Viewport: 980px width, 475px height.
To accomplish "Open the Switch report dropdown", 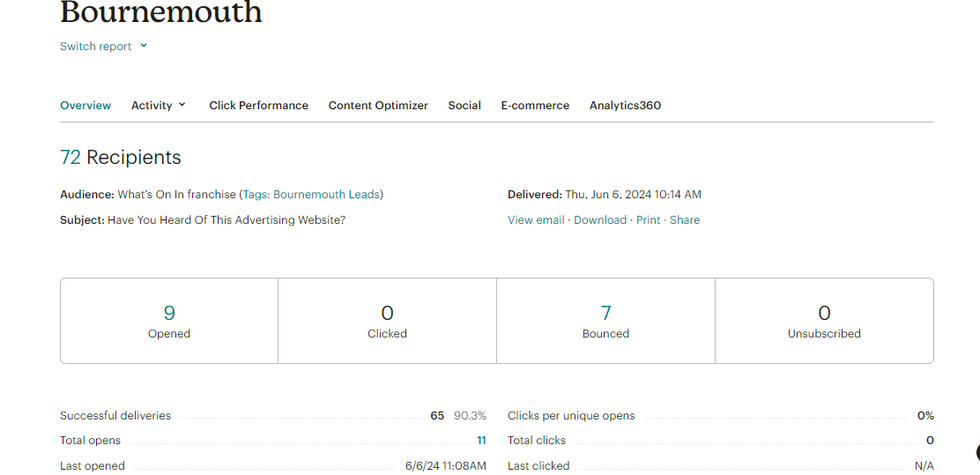I will coord(103,46).
